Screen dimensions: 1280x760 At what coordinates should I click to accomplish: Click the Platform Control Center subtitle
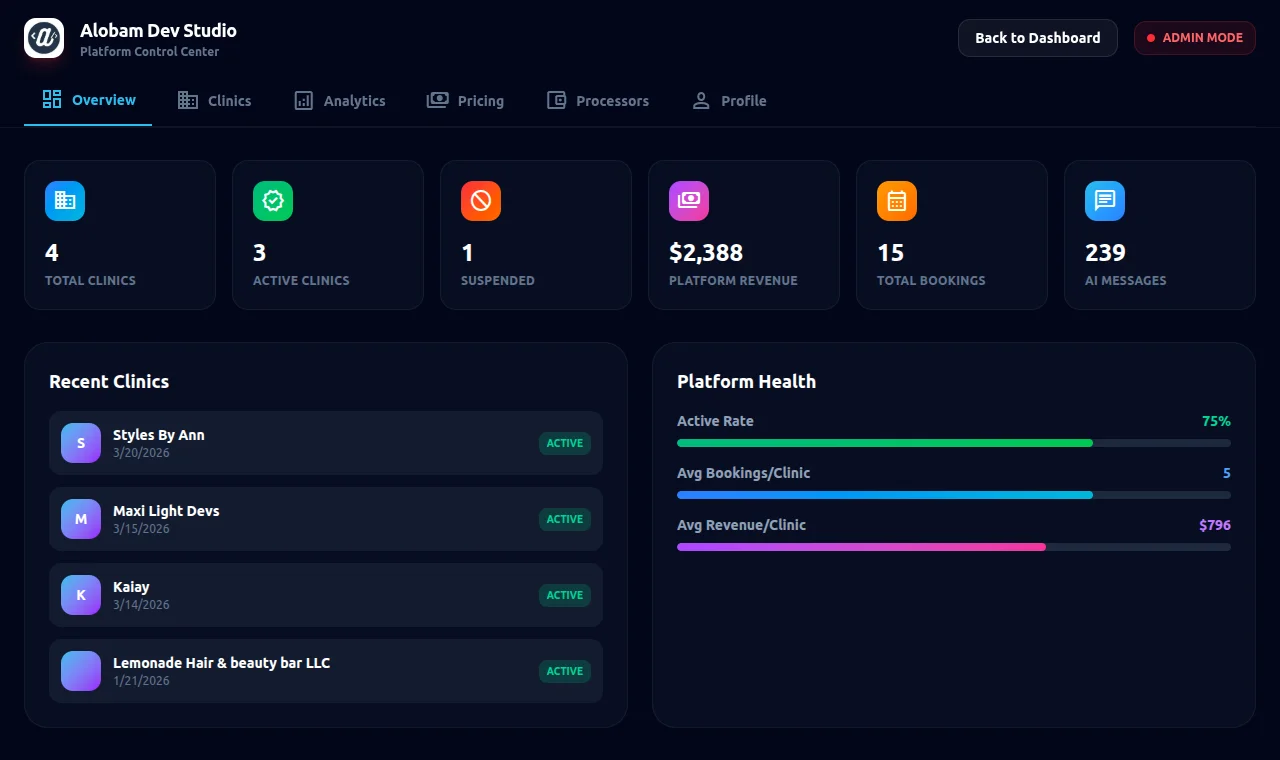(x=149, y=52)
